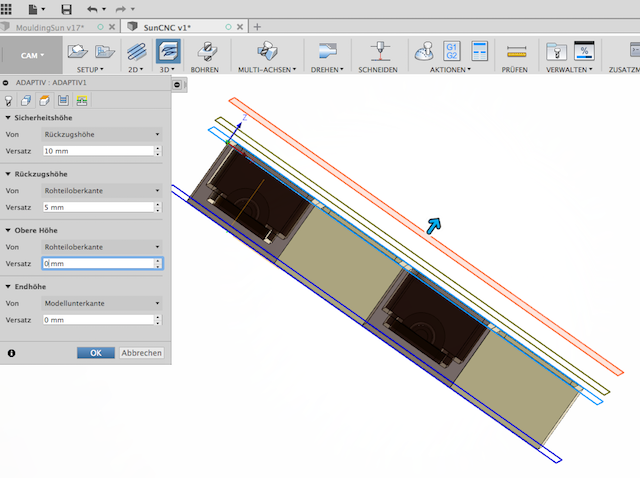Click Endhöhe Versatz 0 mm field
Screen dimensions: 640x478
point(98,320)
